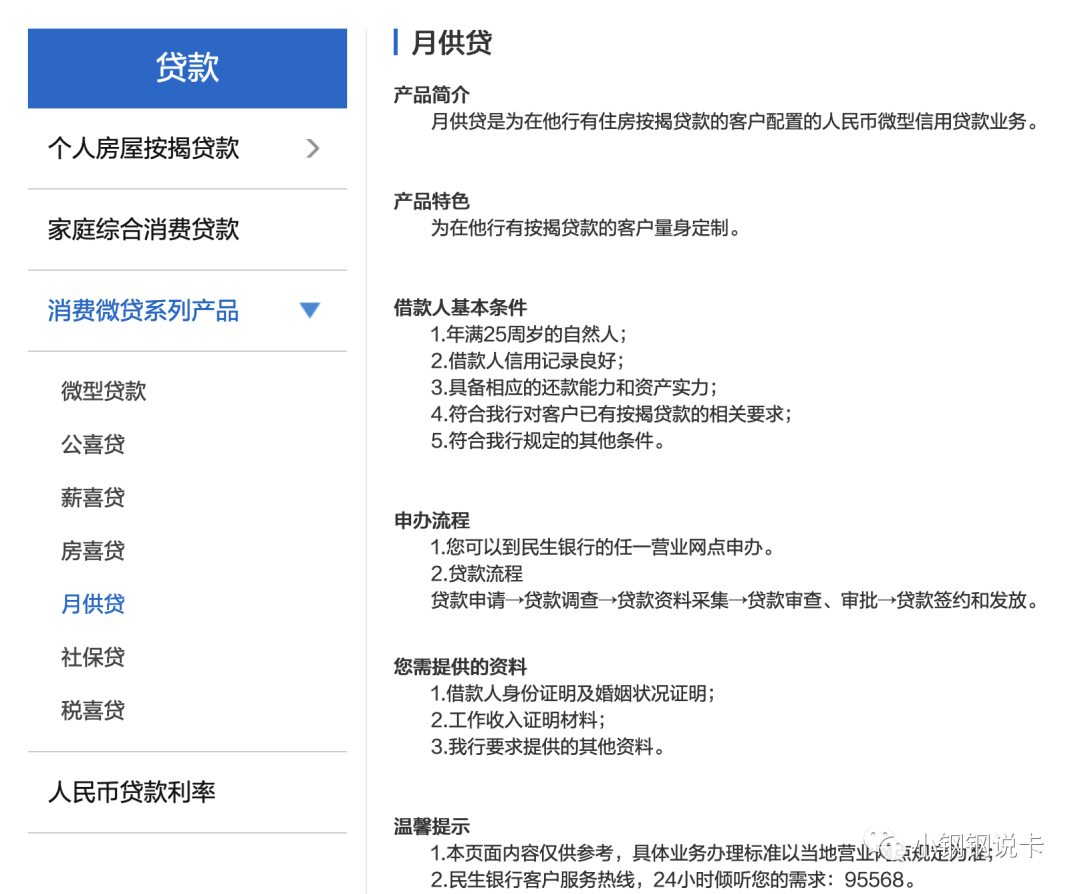Screen dimensions: 1080x894
Task: Select 公喜贷 from the product list
Action: click(x=94, y=444)
